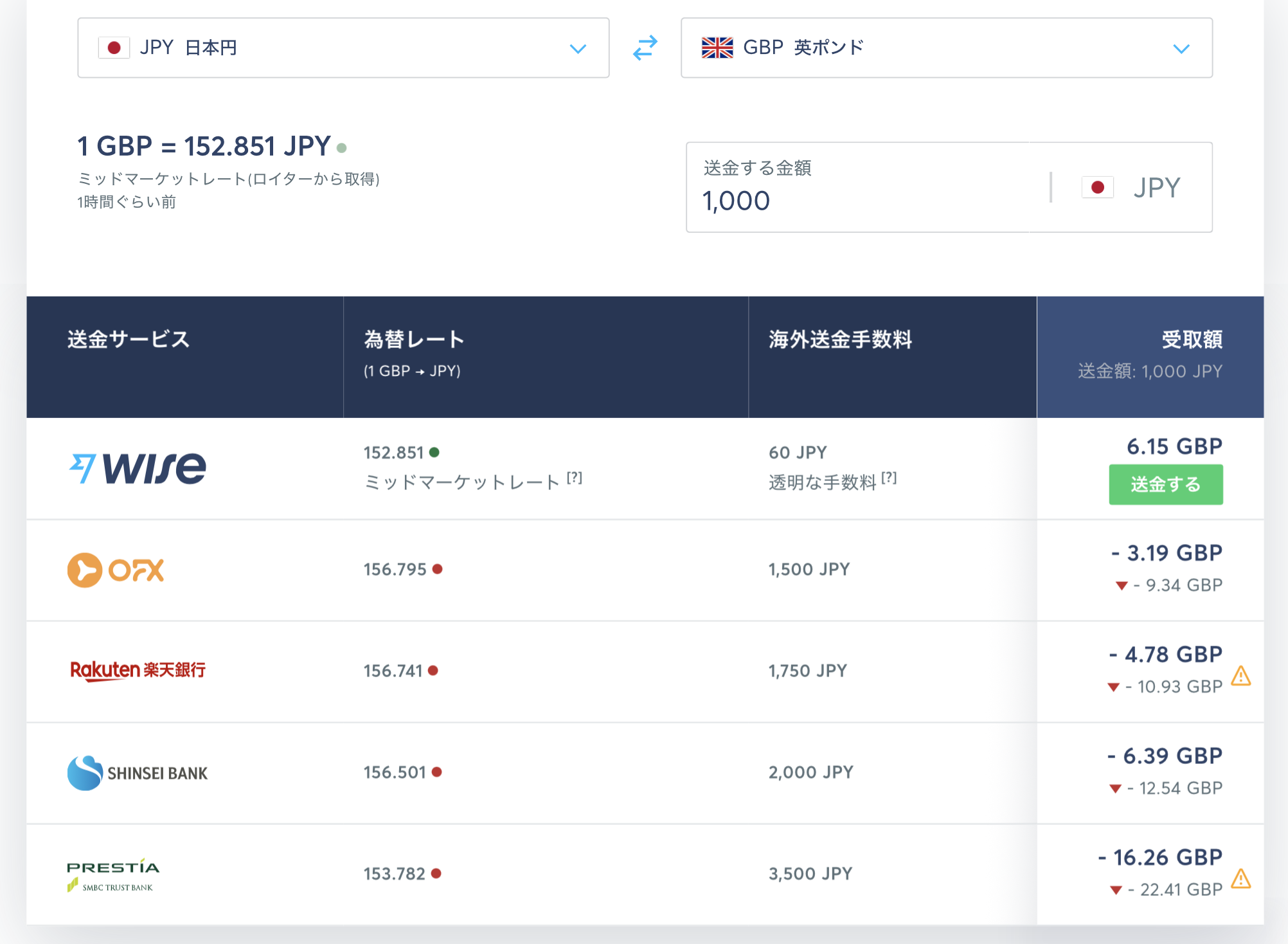Click the 海外送金手数料 column header
The image size is (1288, 944).
(840, 340)
